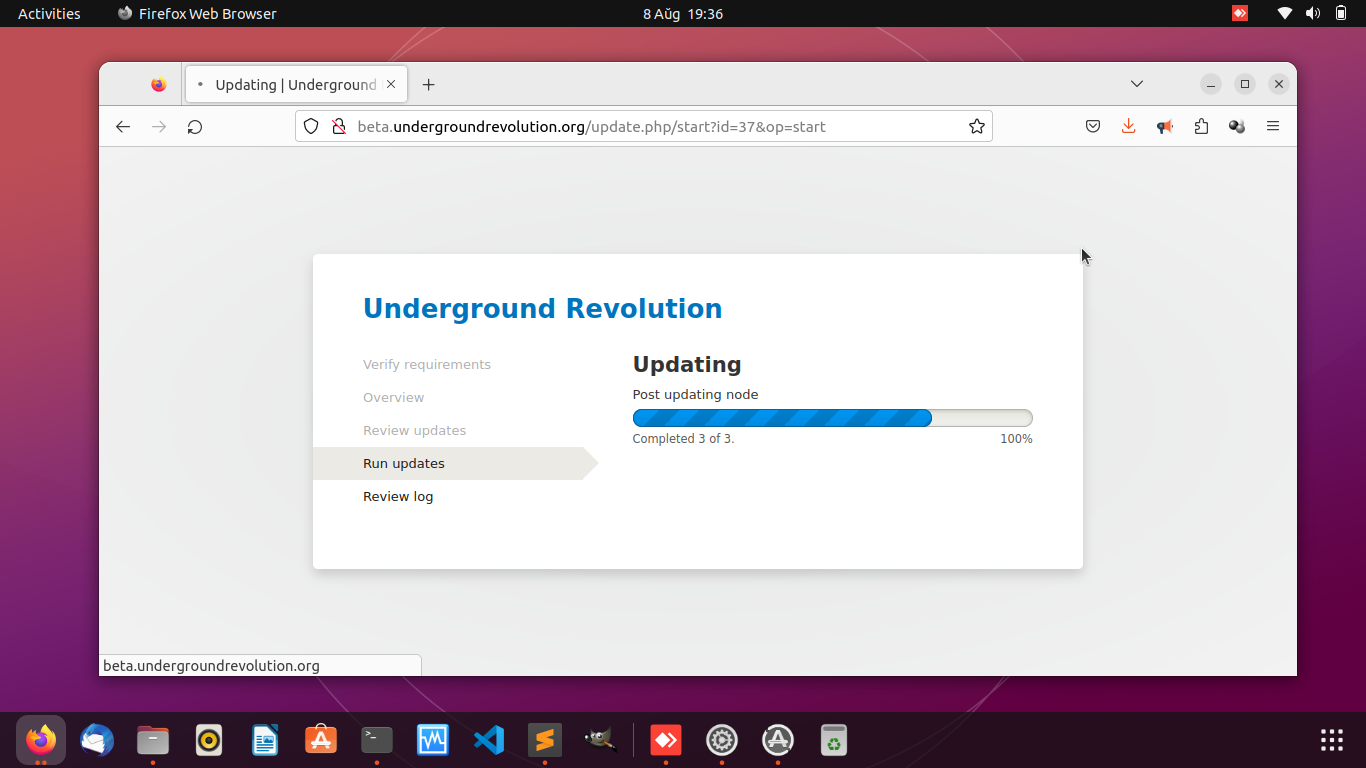Show the applications grid

tap(1332, 740)
